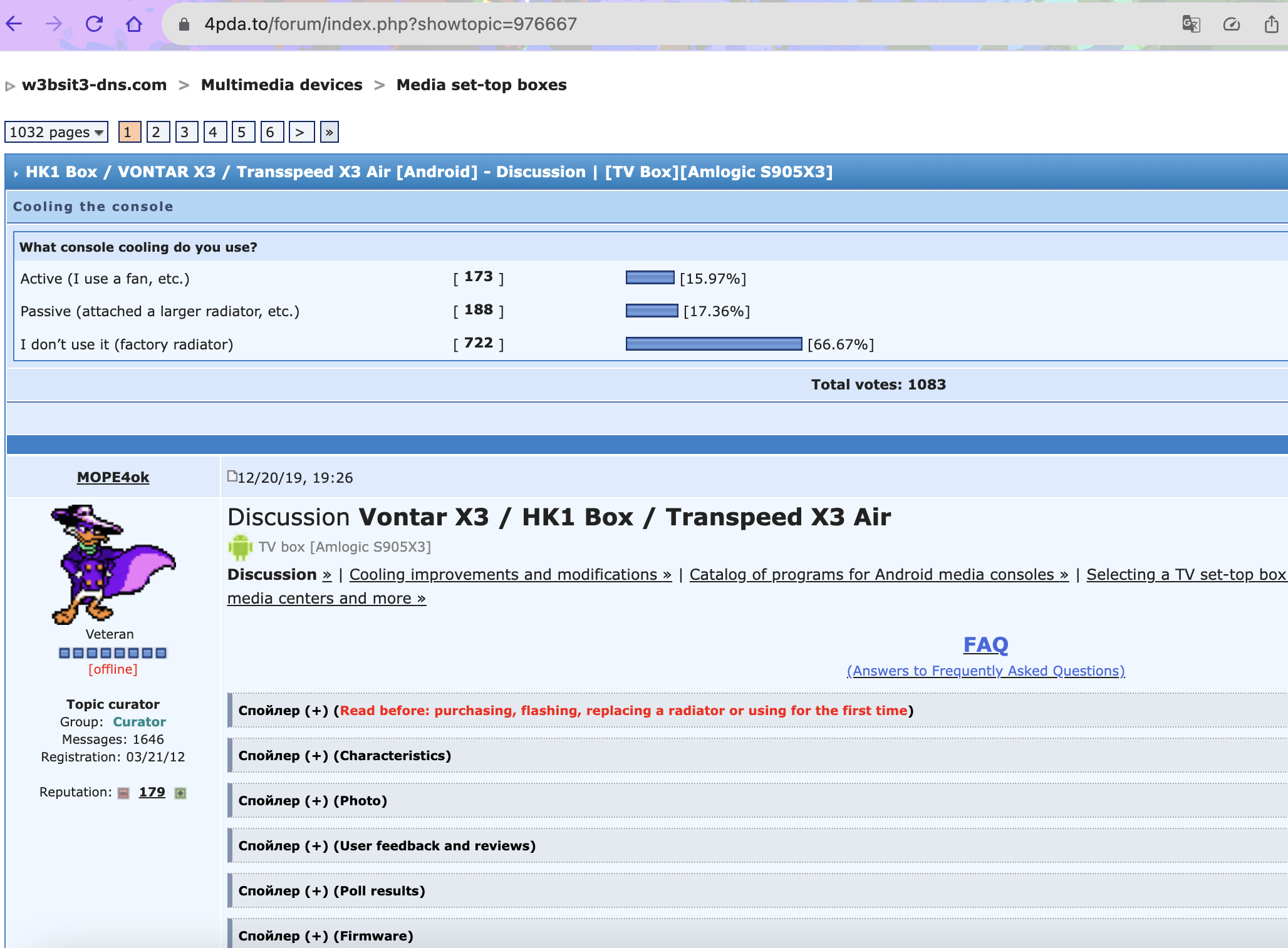1288x948 pixels.
Task: Click the reputation minus icon
Action: (123, 793)
